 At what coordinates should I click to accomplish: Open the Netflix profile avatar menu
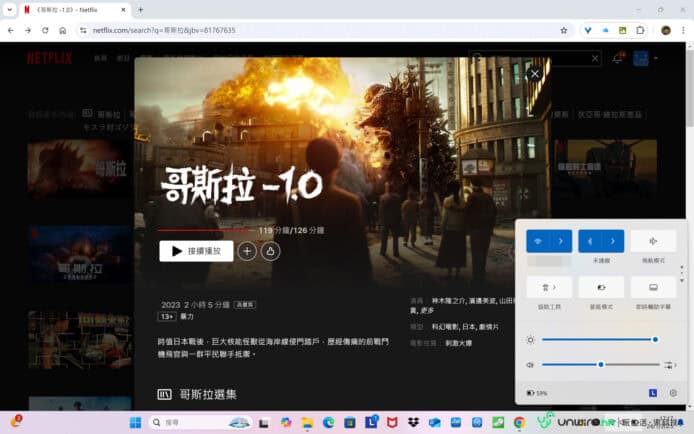coord(640,58)
